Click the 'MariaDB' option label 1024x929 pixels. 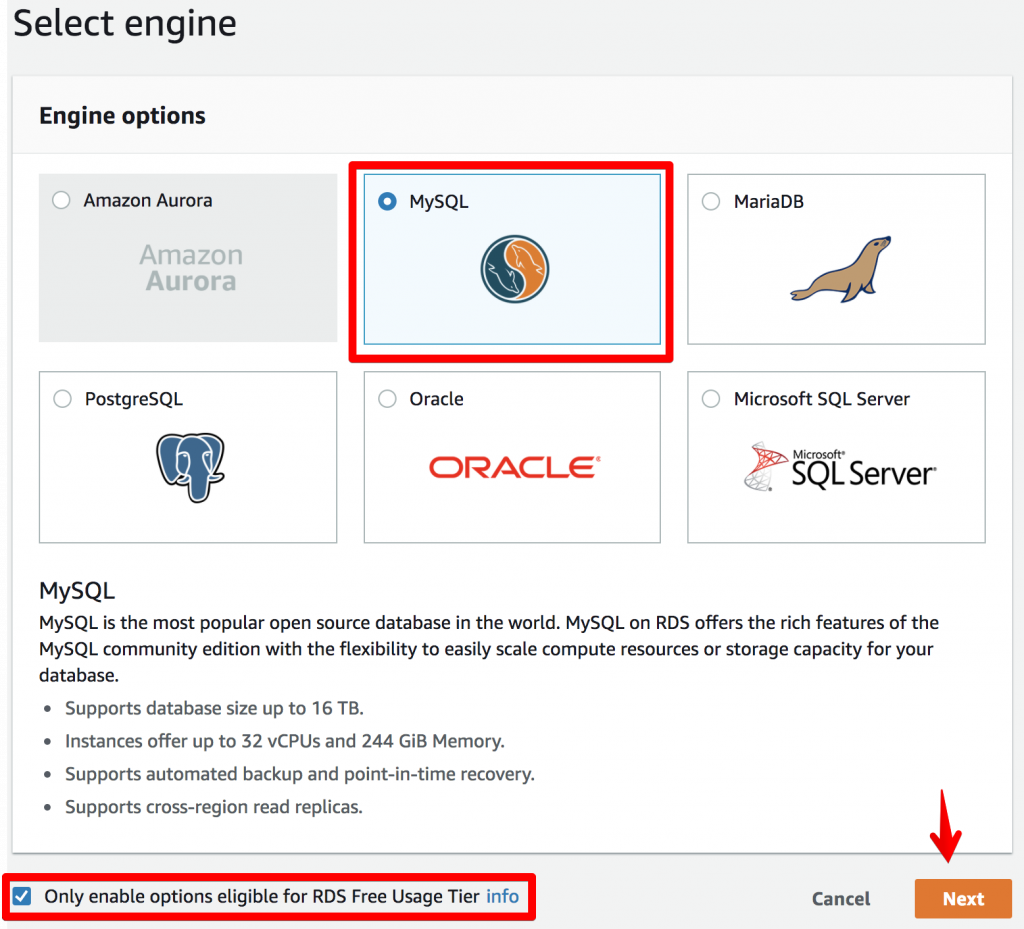pyautogui.click(x=769, y=201)
